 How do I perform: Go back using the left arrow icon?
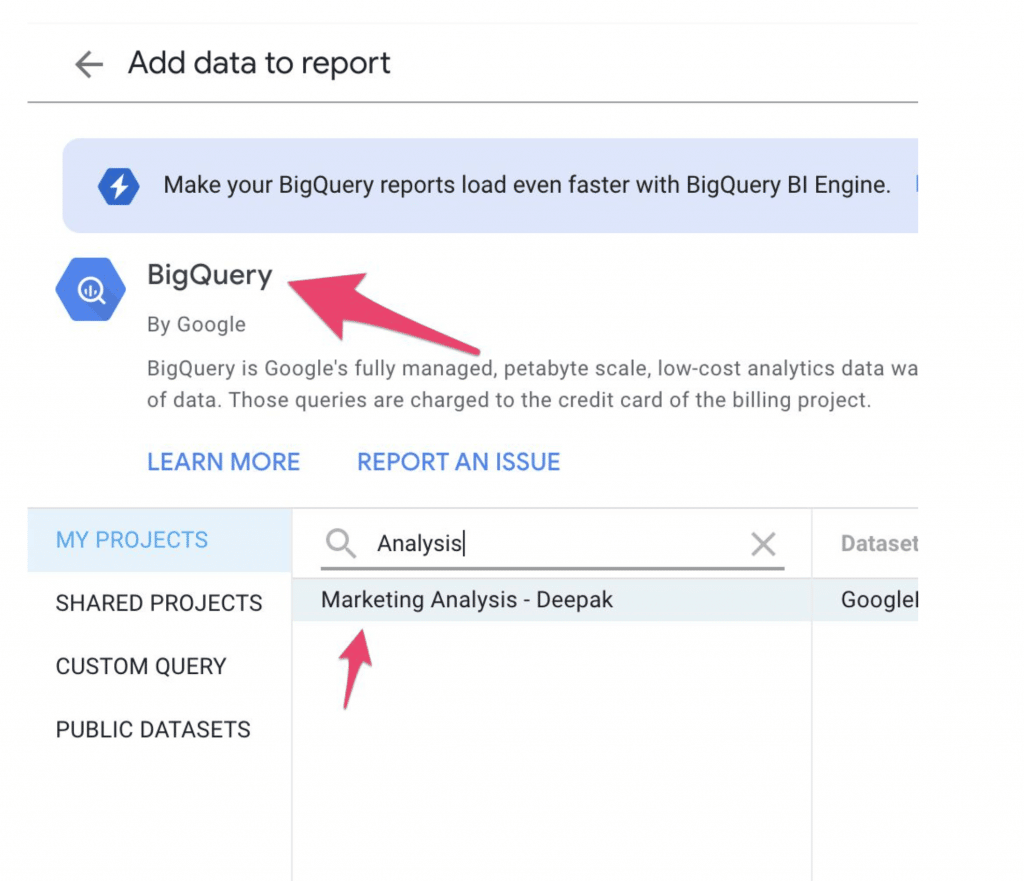point(89,64)
